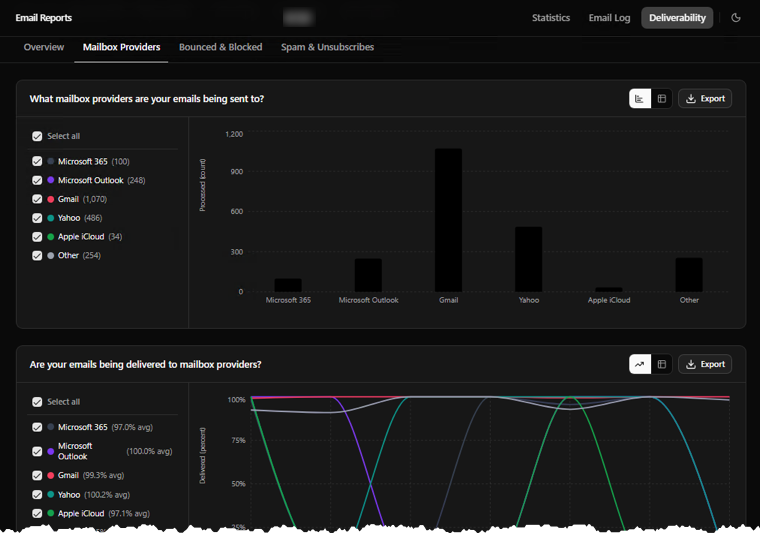
Task: Toggle dark mode moon icon
Action: [x=736, y=18]
